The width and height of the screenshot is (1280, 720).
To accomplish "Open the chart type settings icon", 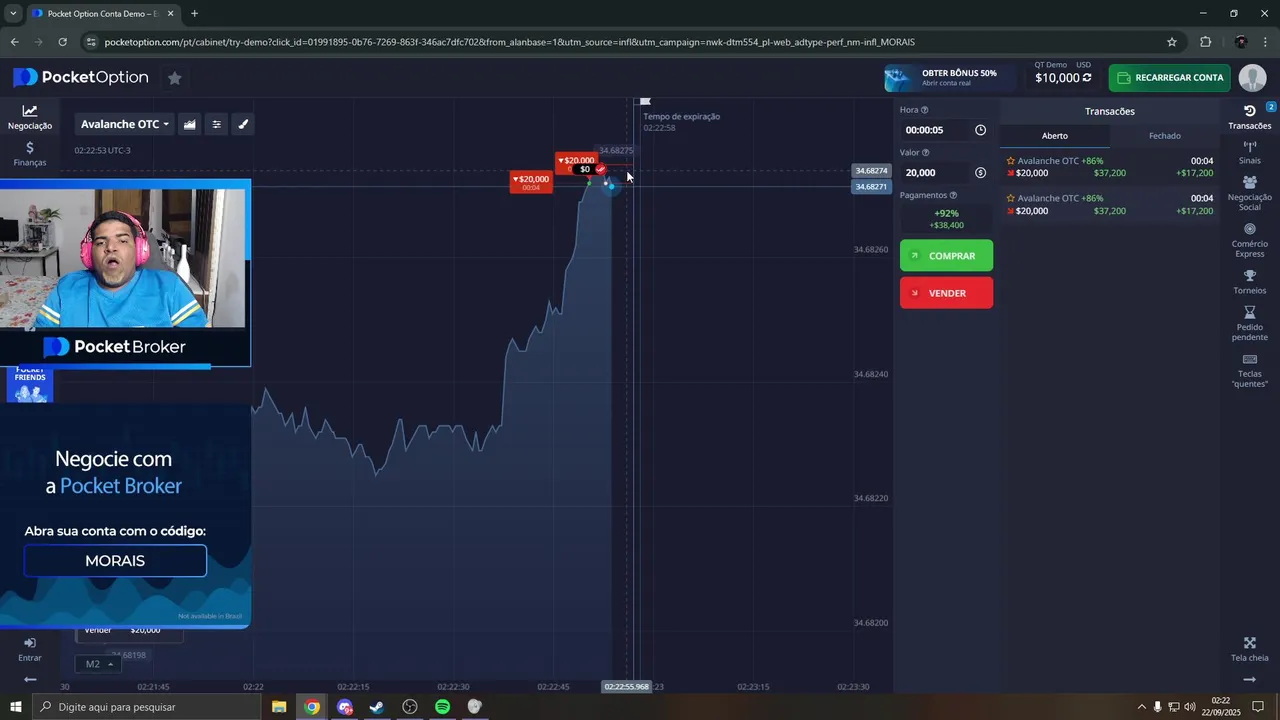I will pos(189,124).
